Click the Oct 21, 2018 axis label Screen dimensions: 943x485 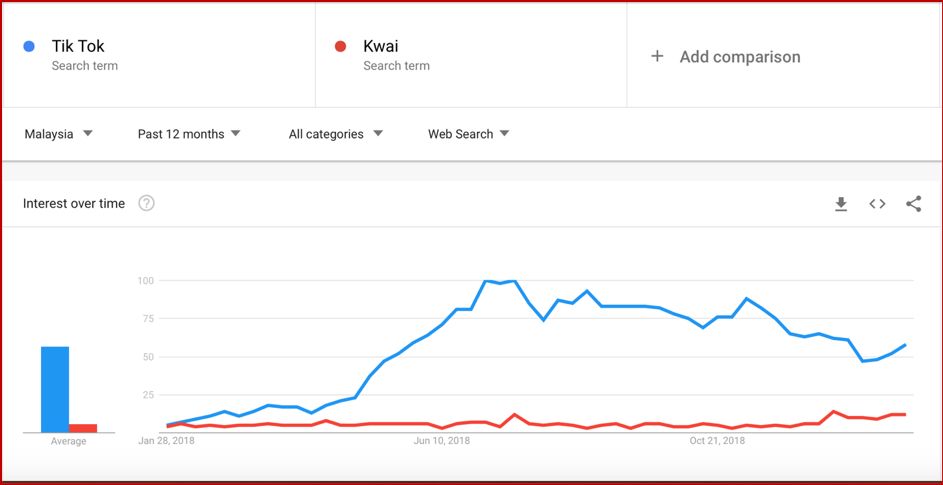(x=717, y=440)
